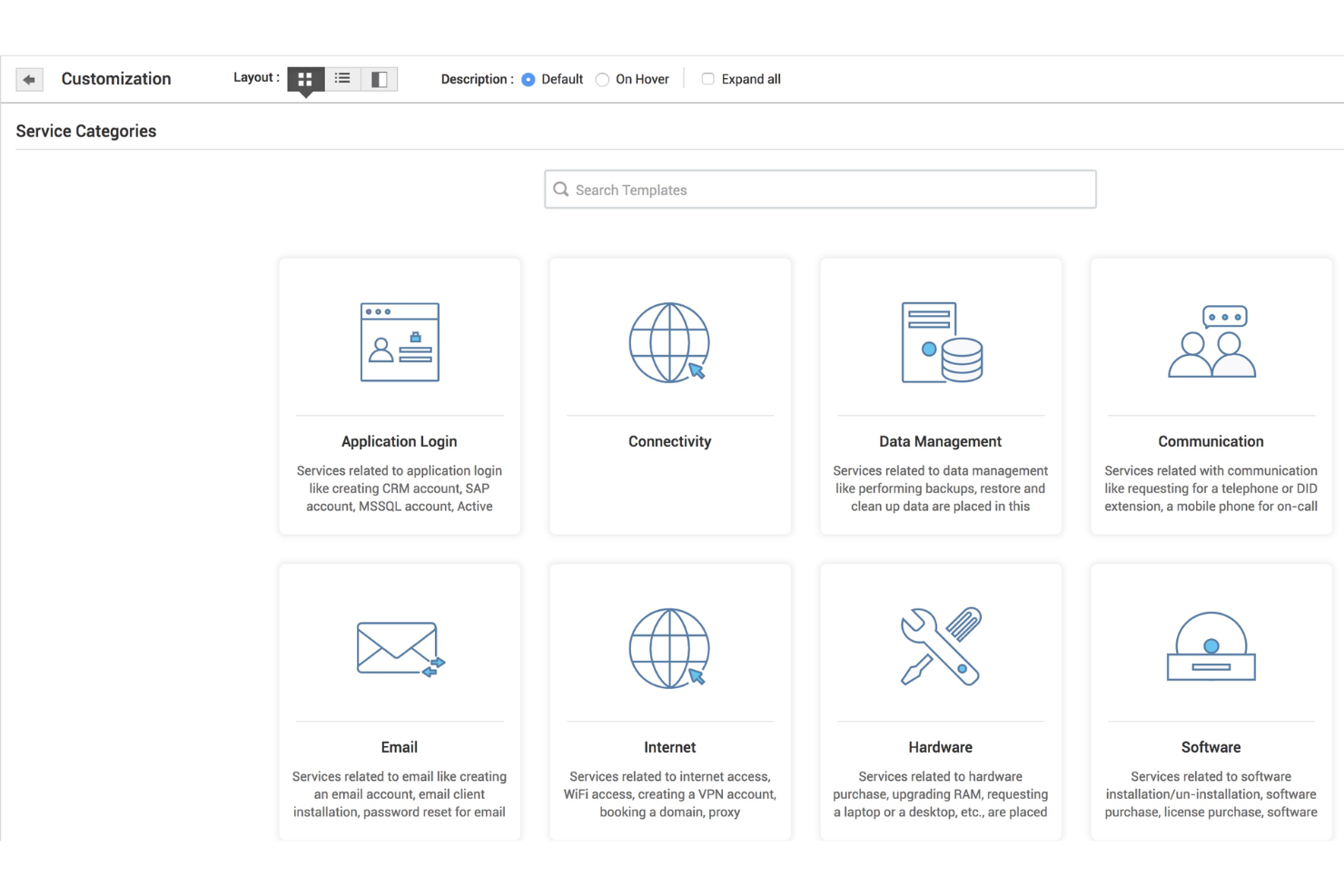Open the Internet service category card
Viewport: 1344px width, 896px height.
click(669, 701)
